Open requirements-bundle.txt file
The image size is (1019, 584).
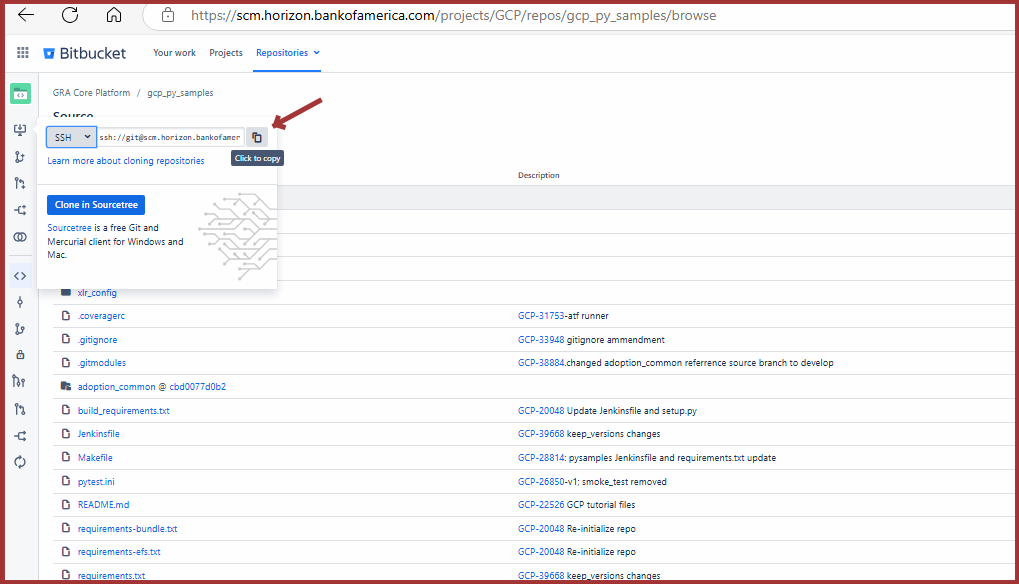pyautogui.click(x=127, y=529)
